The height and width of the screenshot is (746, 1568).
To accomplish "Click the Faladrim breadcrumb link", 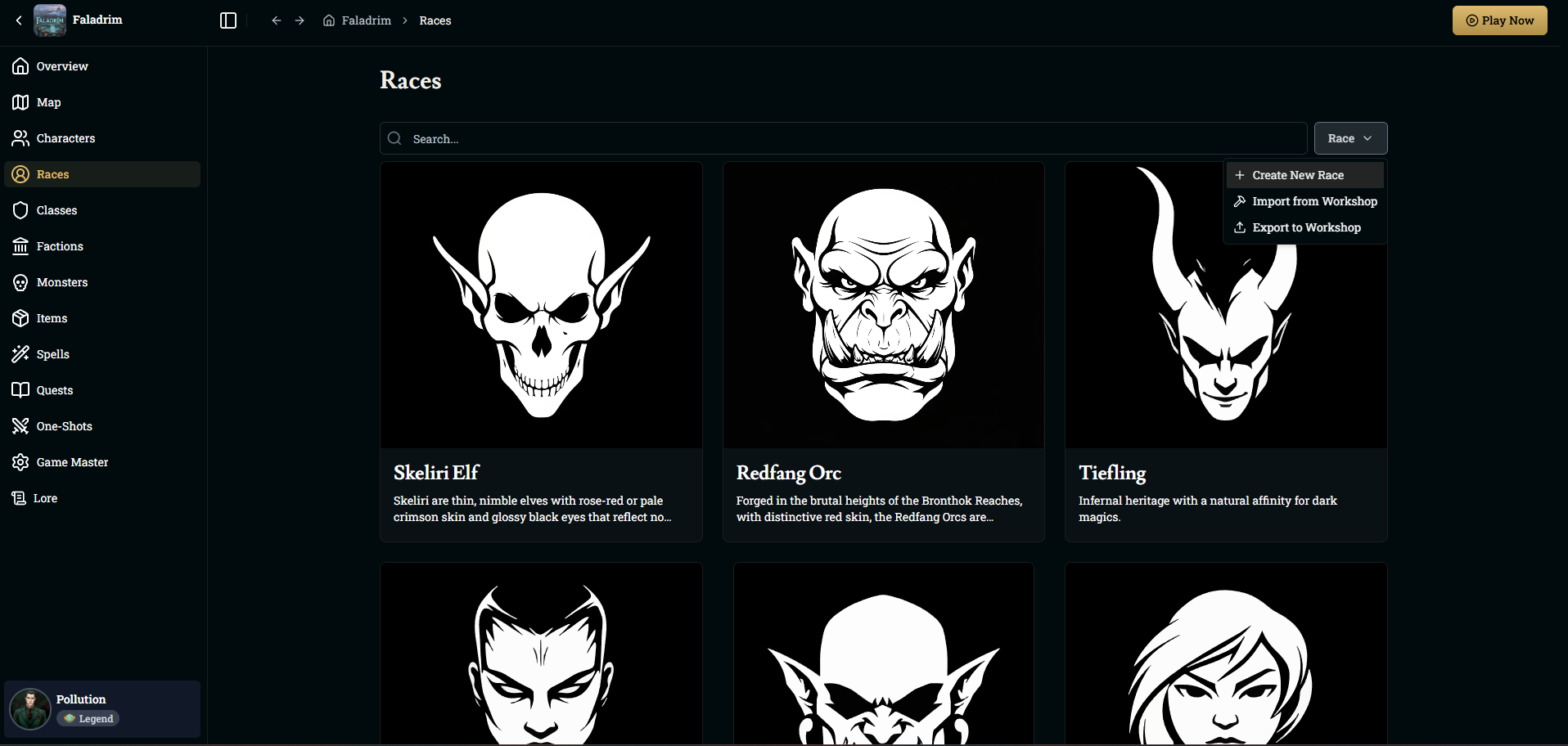I will click(x=366, y=20).
